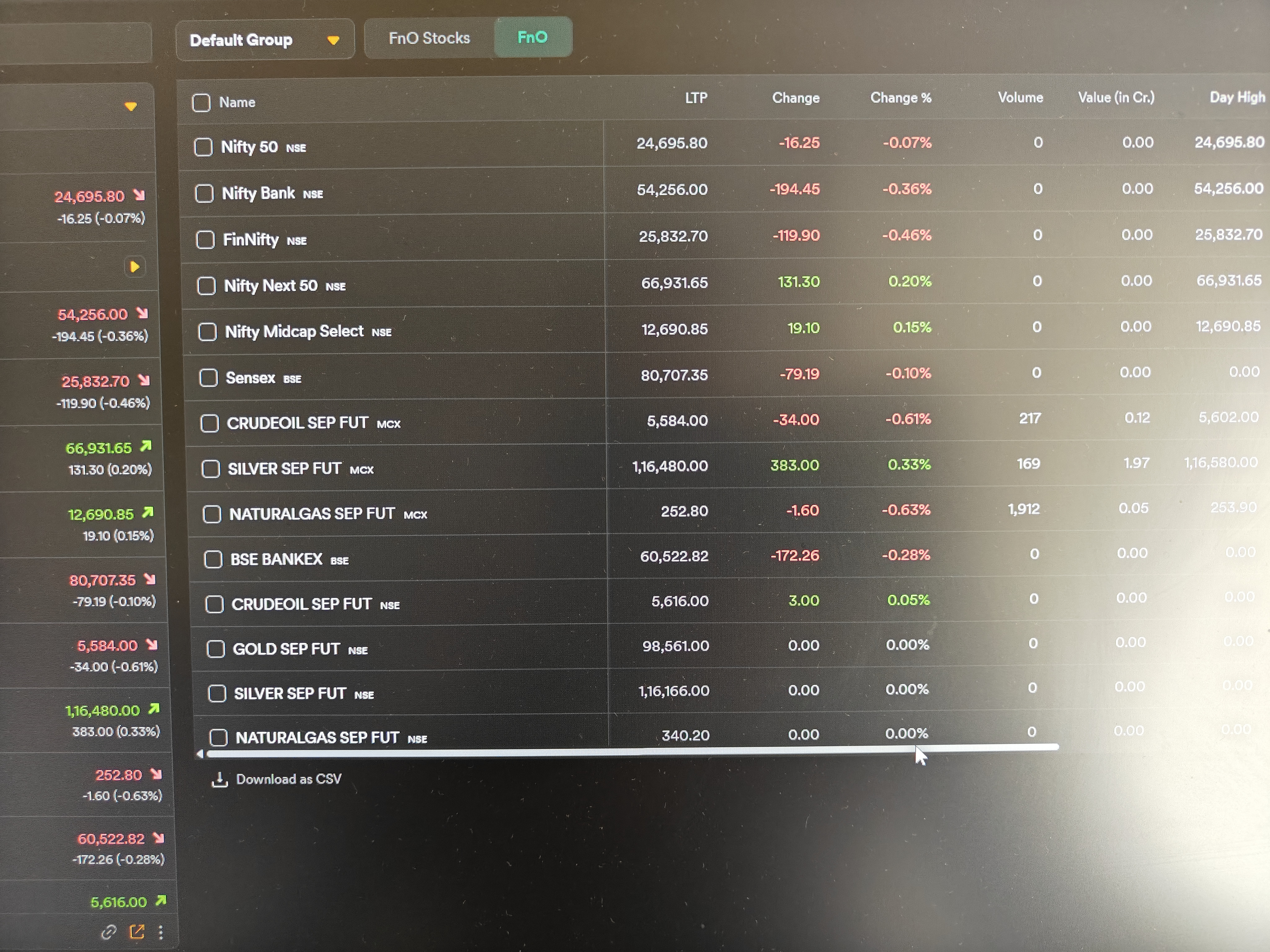Toggle the select-all checkbox beside Name

tap(201, 103)
